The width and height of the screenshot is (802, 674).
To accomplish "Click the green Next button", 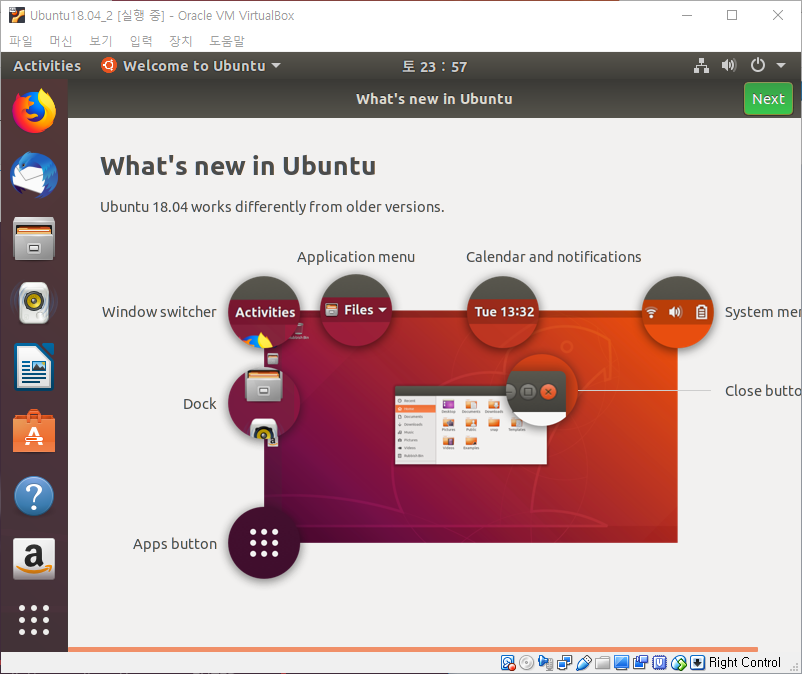I will [768, 99].
